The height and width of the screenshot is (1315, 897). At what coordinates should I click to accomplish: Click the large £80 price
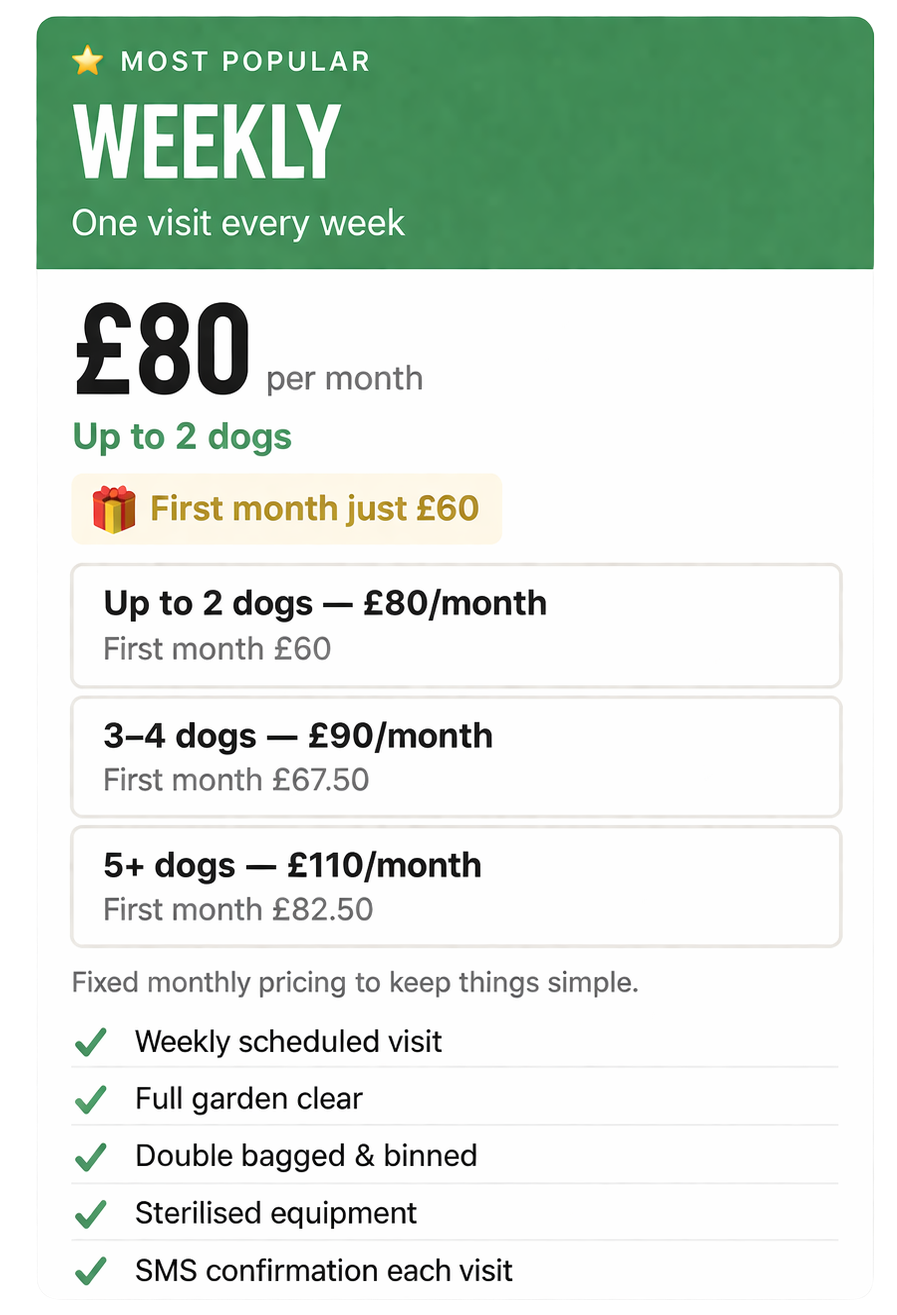tap(161, 352)
